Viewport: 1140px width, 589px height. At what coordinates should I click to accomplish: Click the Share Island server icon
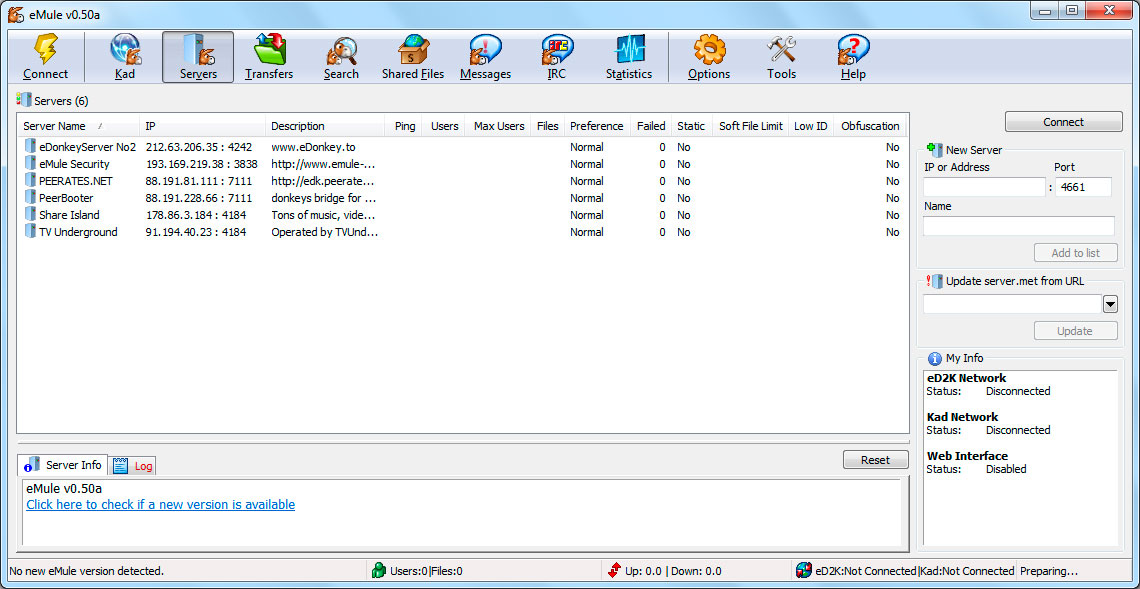pyautogui.click(x=30, y=215)
